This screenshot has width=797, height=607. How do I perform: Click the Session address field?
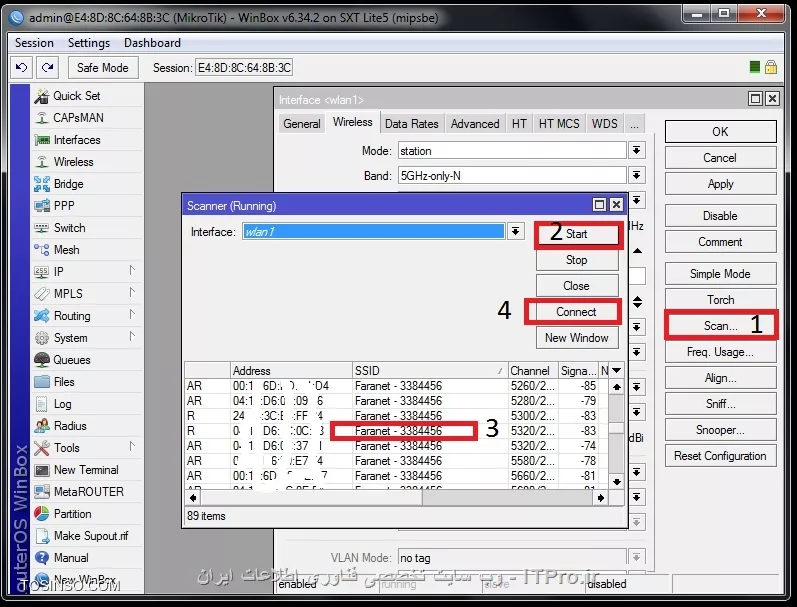[244, 68]
